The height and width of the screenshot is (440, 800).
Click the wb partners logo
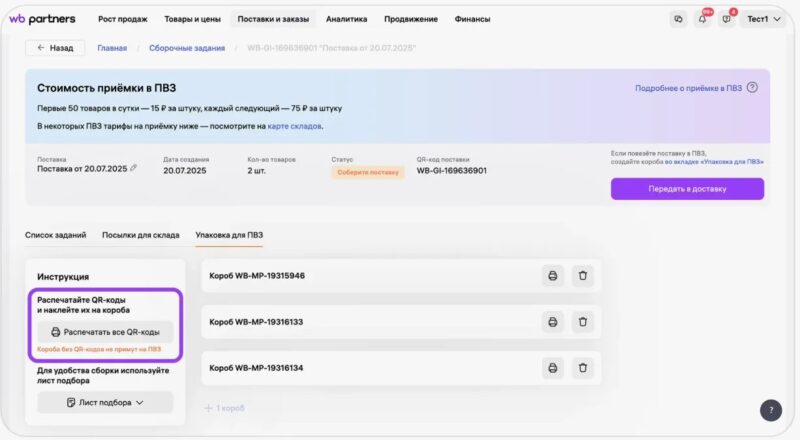pyautogui.click(x=42, y=19)
